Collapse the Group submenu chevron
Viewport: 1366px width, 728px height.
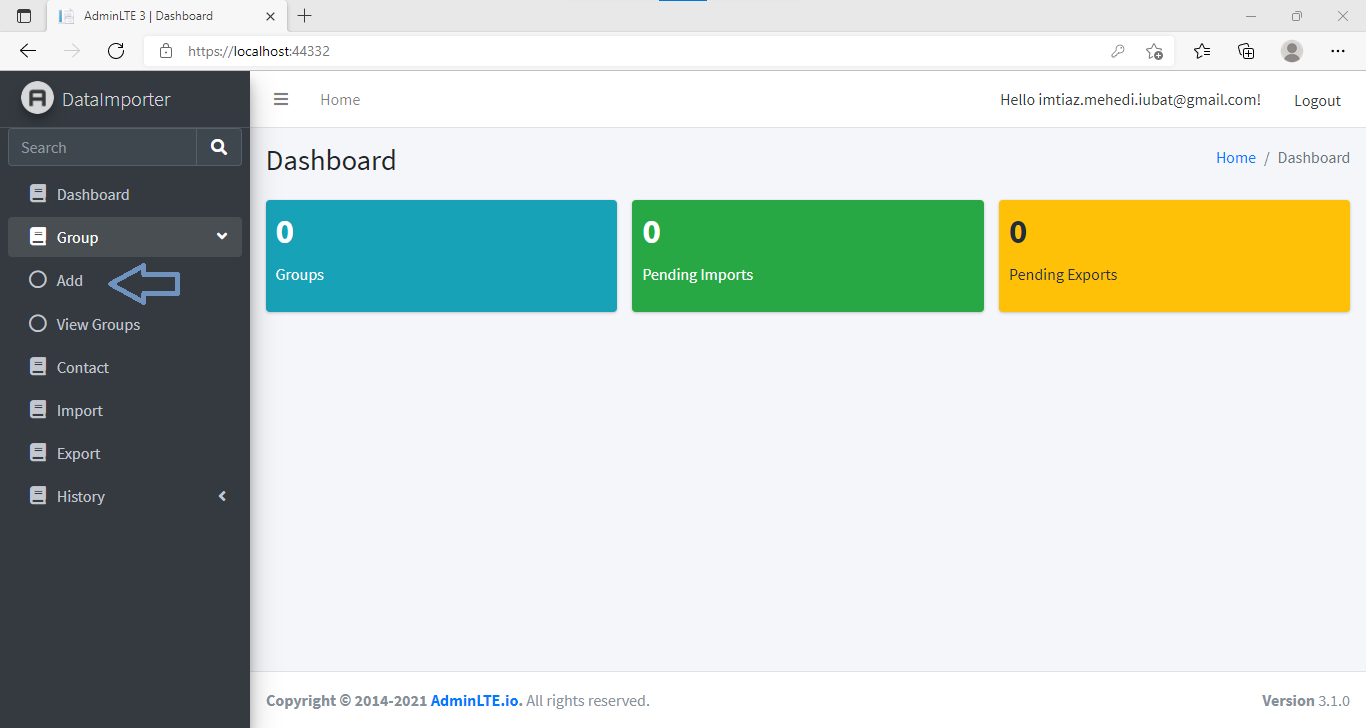221,237
